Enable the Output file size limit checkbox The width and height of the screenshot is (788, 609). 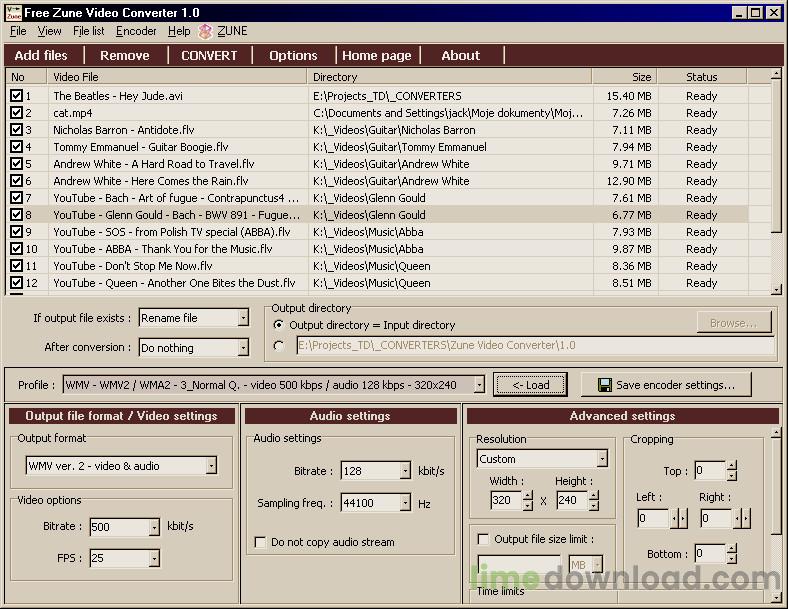coord(483,539)
